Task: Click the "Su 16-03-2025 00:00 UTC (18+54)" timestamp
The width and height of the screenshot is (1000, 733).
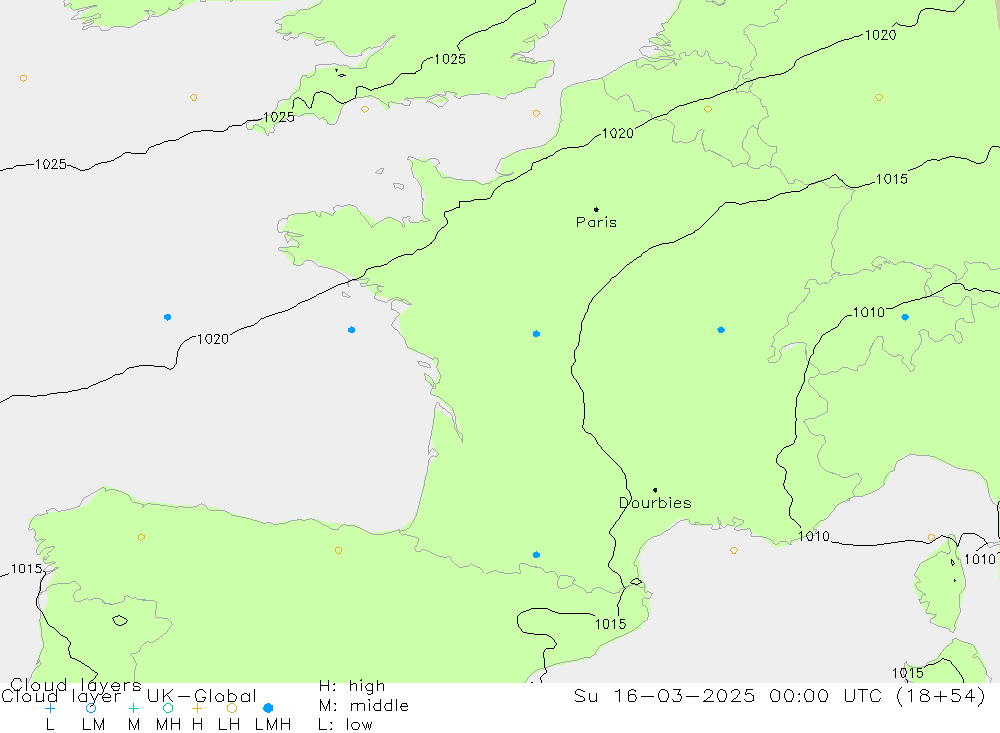Action: coord(779,696)
